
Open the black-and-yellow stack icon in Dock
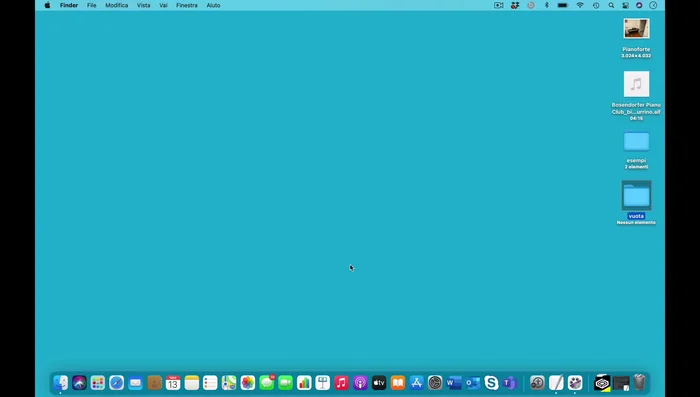point(602,383)
